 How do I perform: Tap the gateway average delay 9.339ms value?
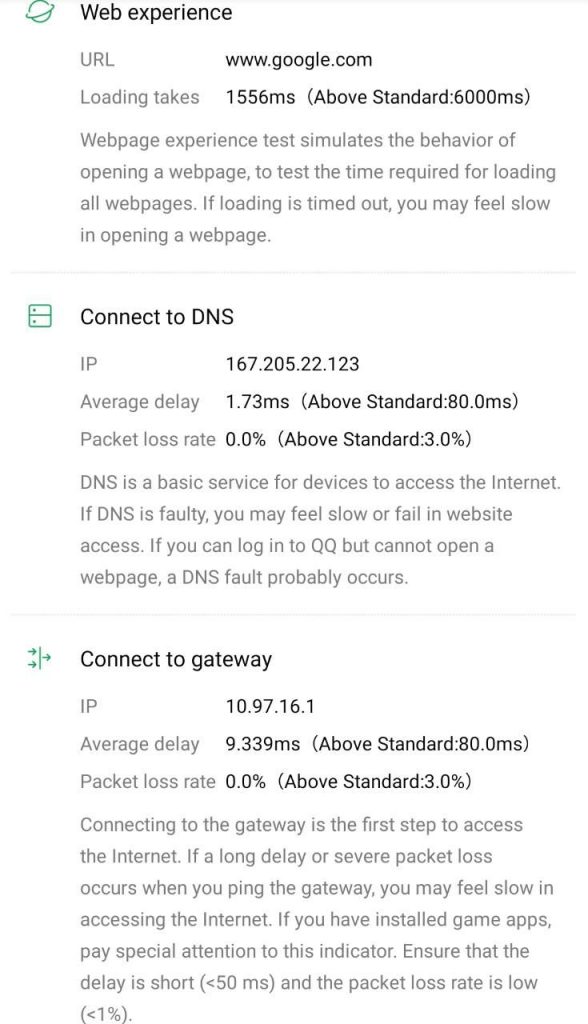(x=263, y=744)
